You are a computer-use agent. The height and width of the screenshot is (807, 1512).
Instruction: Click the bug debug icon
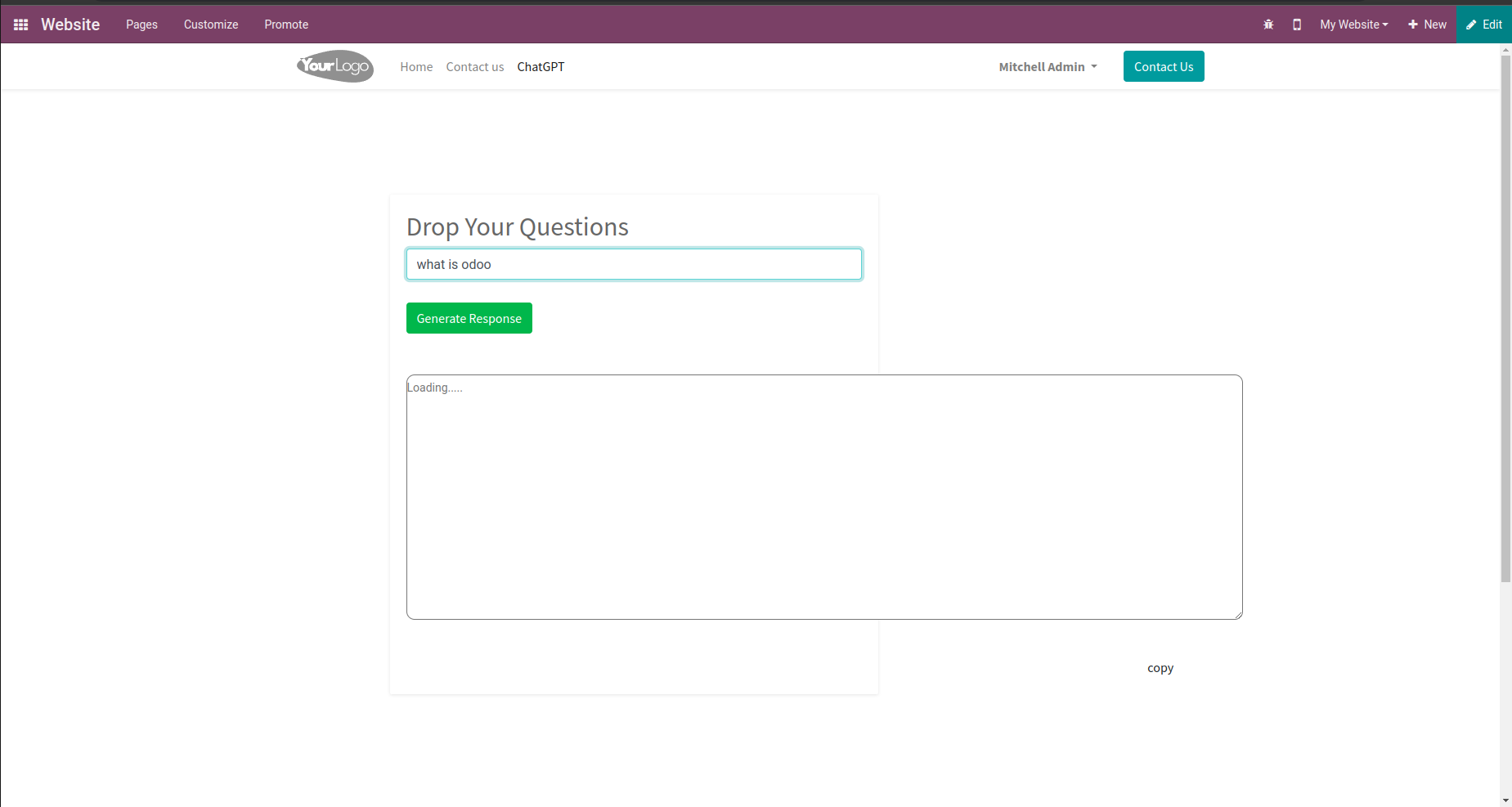point(1268,25)
